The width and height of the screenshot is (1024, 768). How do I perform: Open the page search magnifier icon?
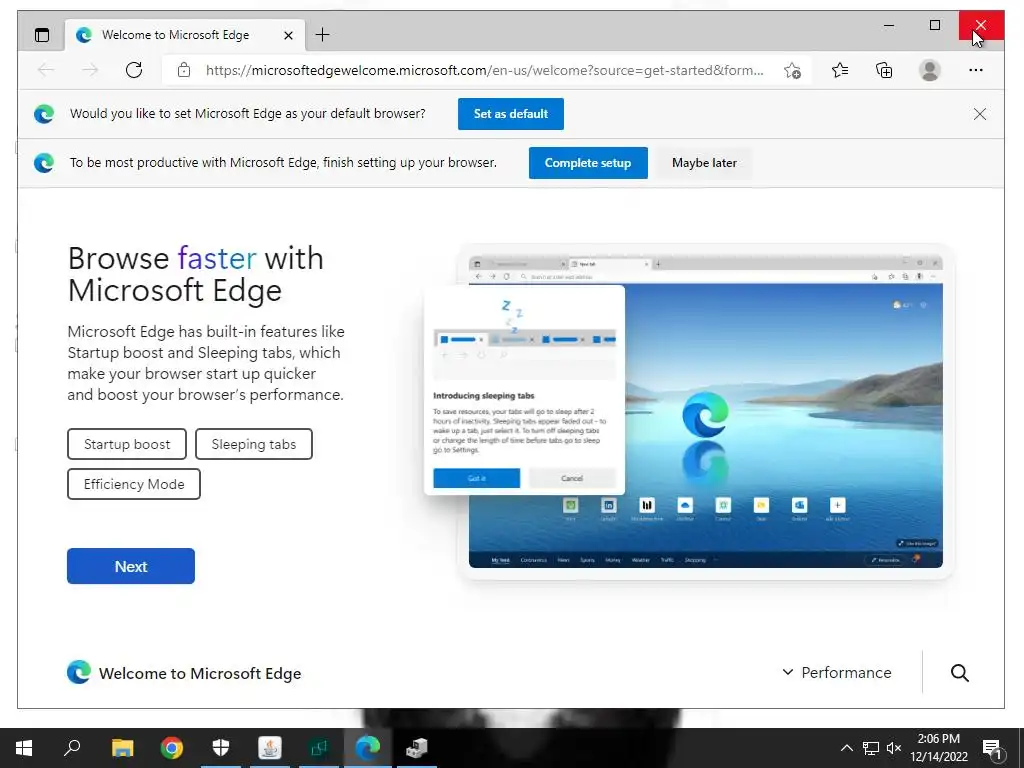[x=959, y=673]
